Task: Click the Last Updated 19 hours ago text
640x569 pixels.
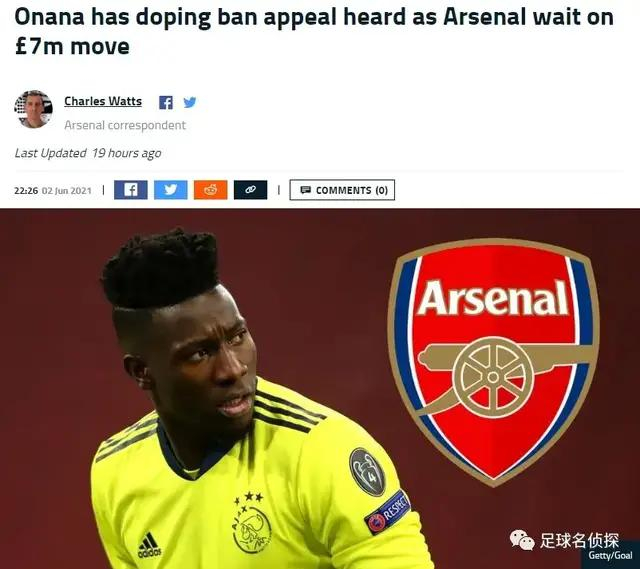Action: tap(88, 153)
